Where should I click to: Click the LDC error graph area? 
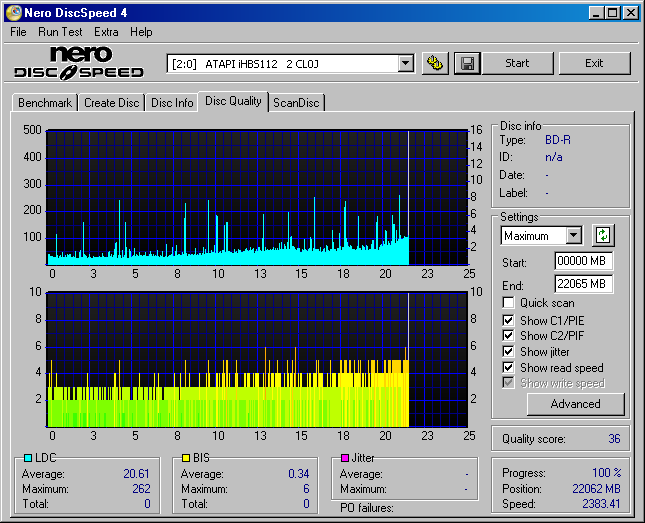[x=257, y=198]
